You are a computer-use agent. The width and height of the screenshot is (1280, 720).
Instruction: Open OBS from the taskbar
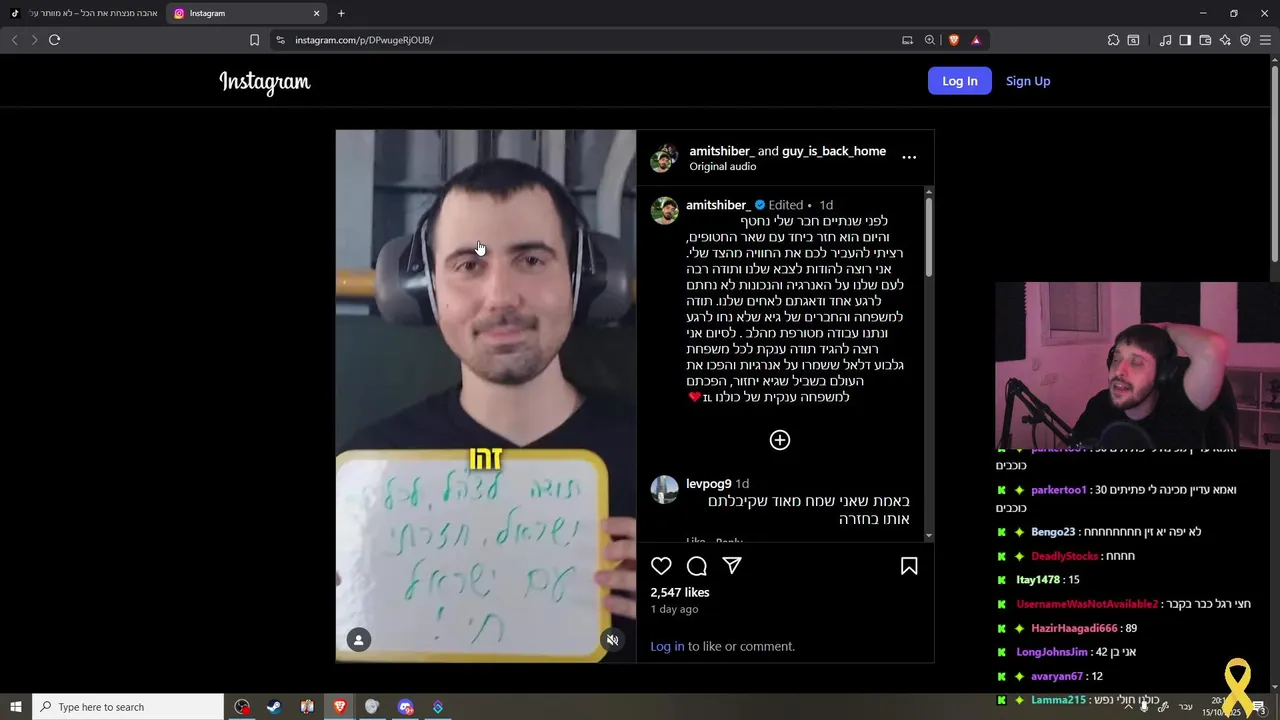242,707
